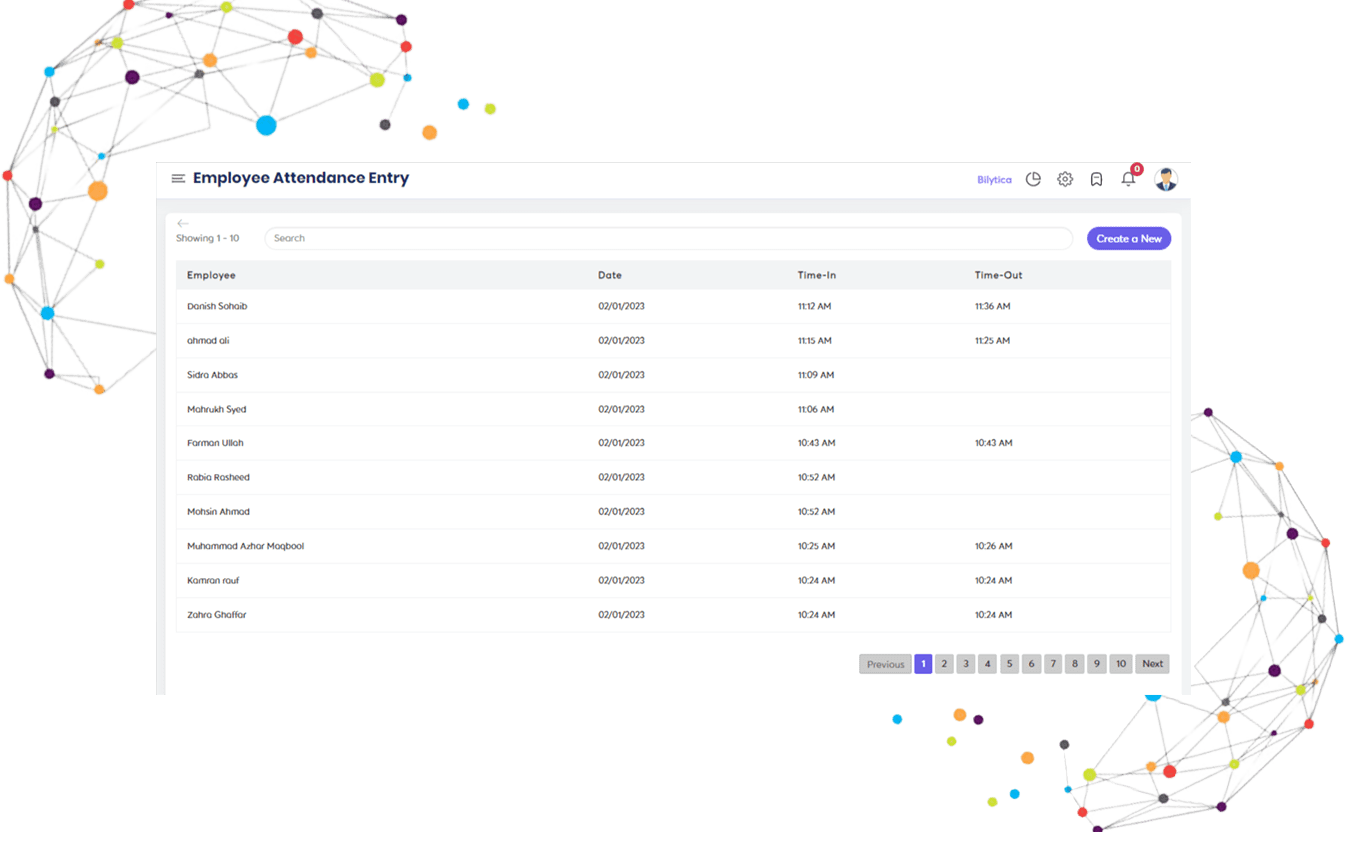1346x856 pixels.
Task: Open the settings gear icon
Action: 1065,179
